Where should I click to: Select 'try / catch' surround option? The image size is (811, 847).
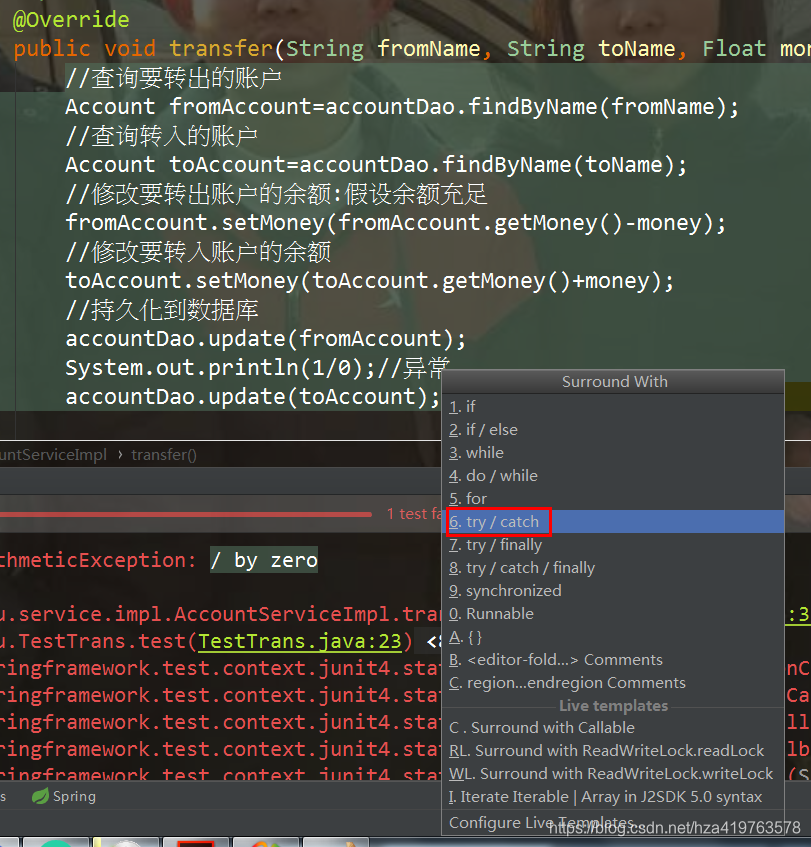pos(613,522)
